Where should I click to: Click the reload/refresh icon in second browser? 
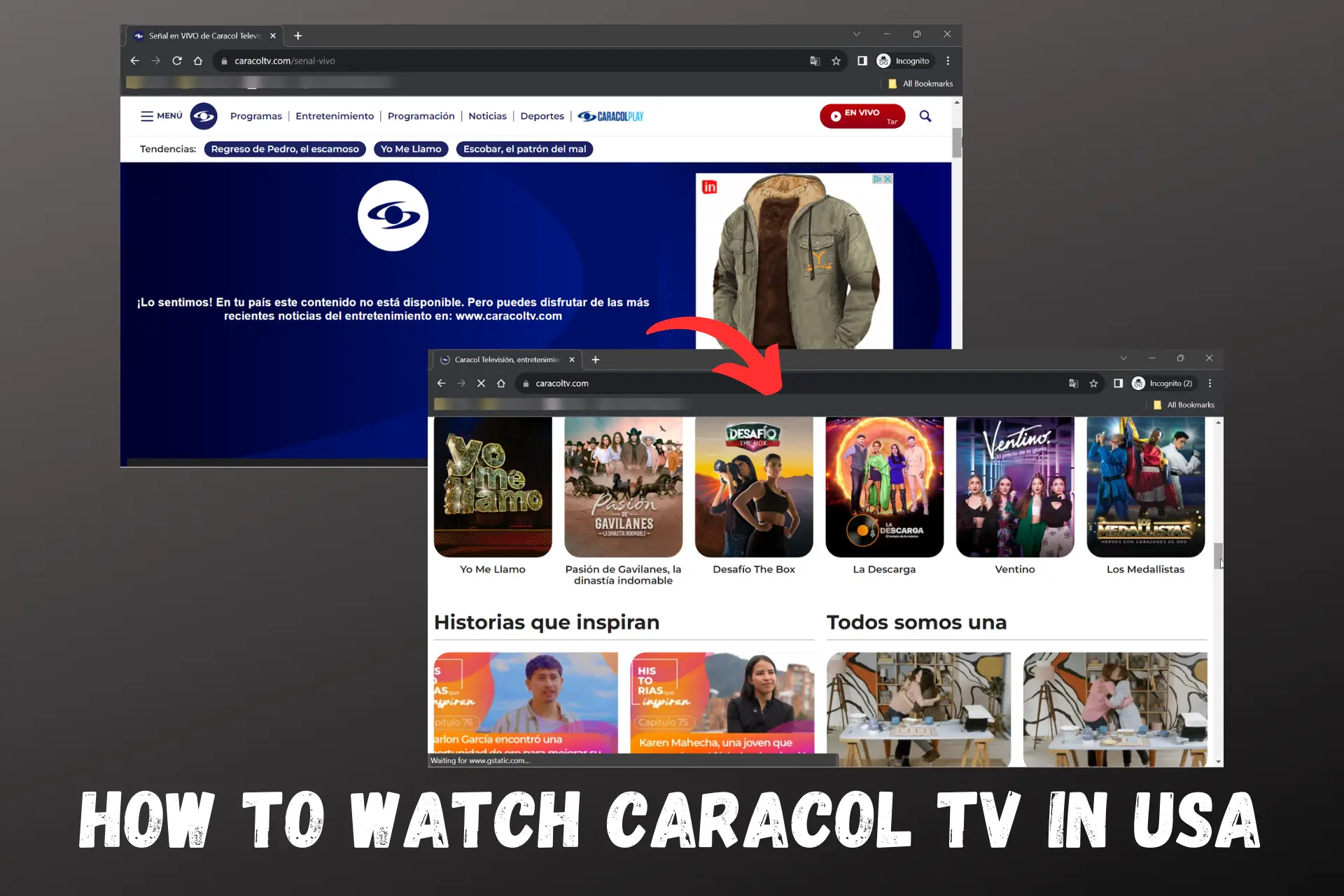click(480, 383)
